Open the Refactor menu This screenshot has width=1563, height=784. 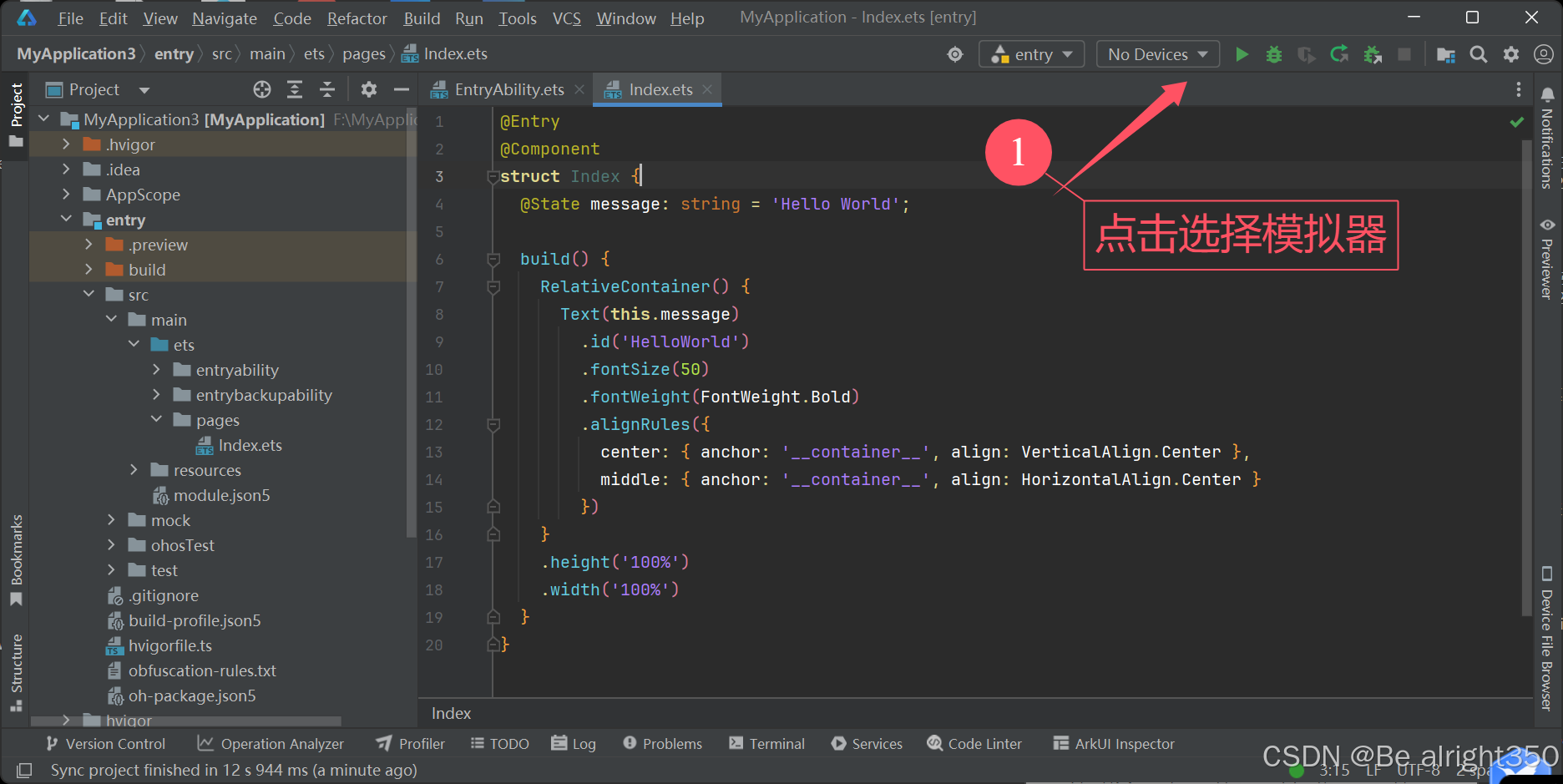(x=357, y=18)
